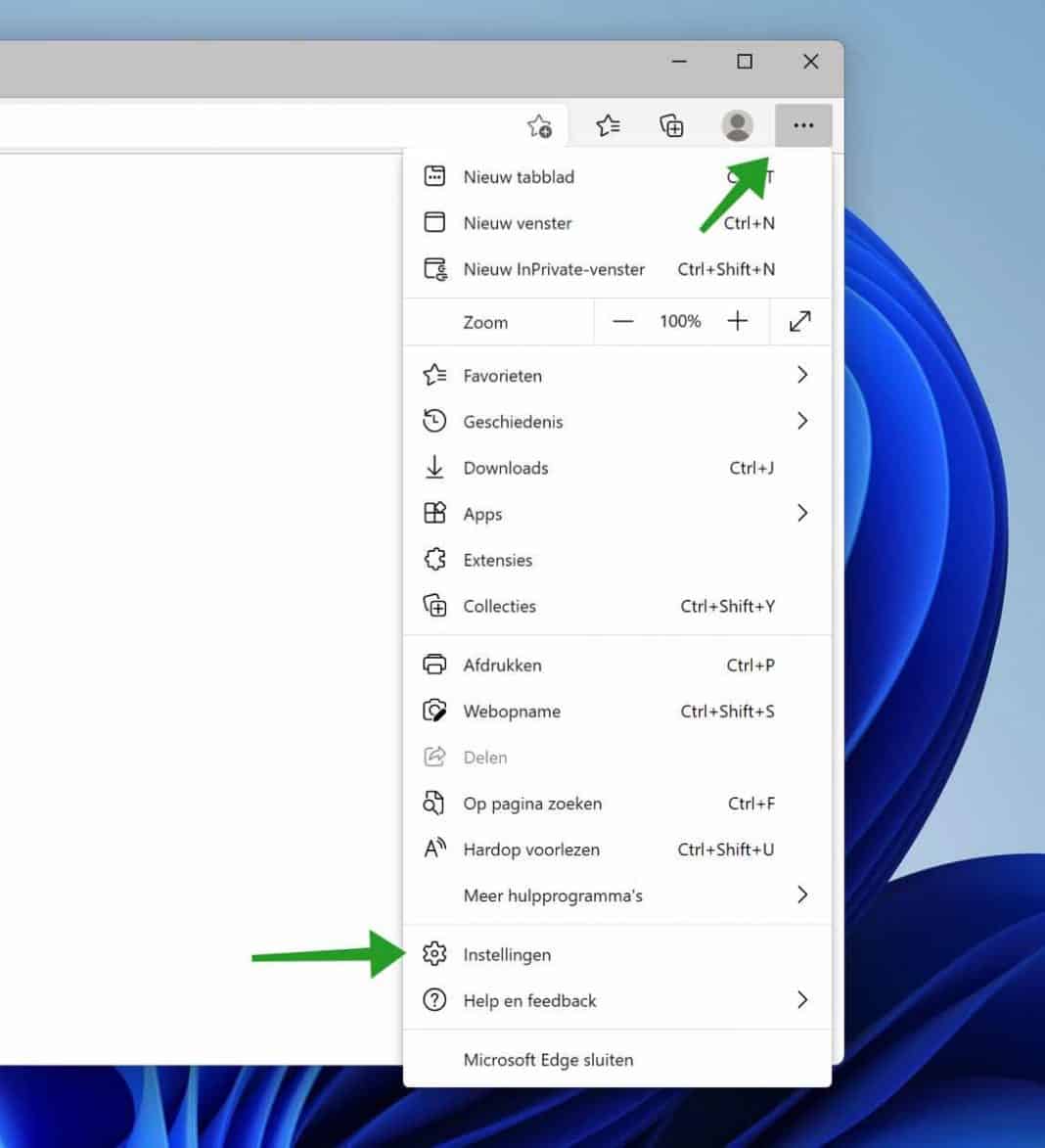The width and height of the screenshot is (1045, 1148).
Task: Expand the Favorieten submenu chevron
Action: point(802,375)
